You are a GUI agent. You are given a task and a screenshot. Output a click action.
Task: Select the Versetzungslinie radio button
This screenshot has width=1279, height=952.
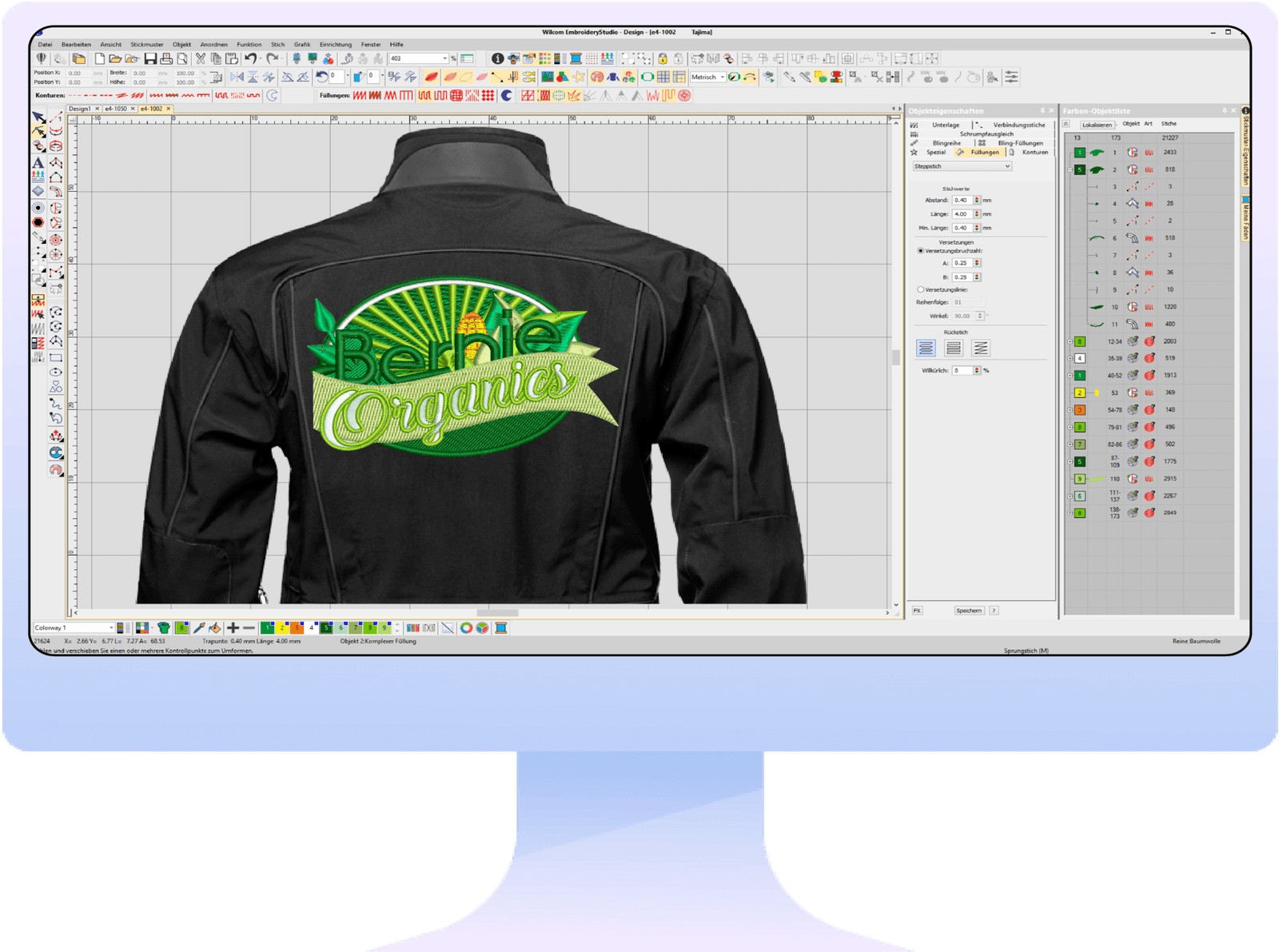(920, 289)
